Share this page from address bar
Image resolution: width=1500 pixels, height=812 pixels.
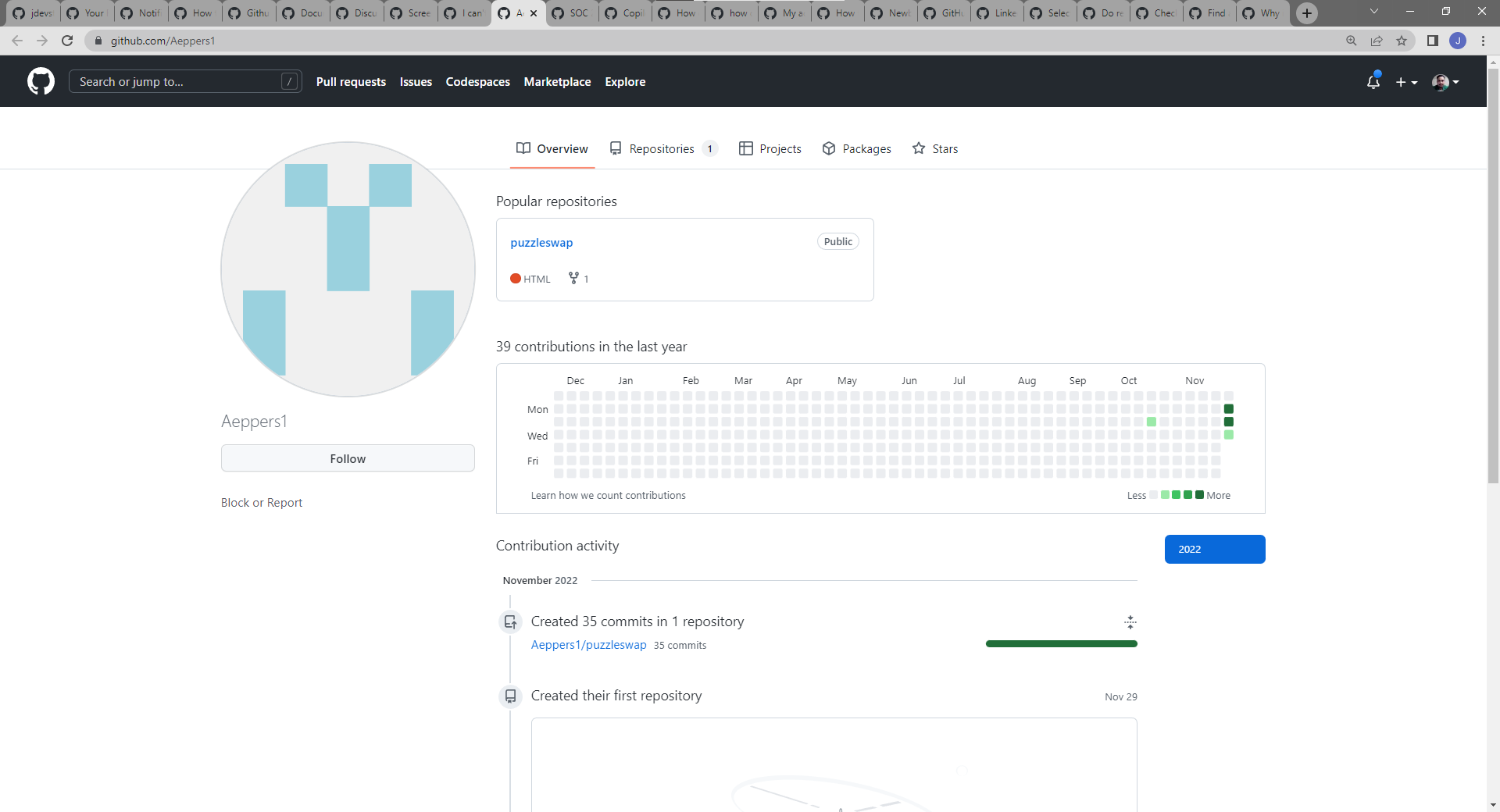(1377, 41)
